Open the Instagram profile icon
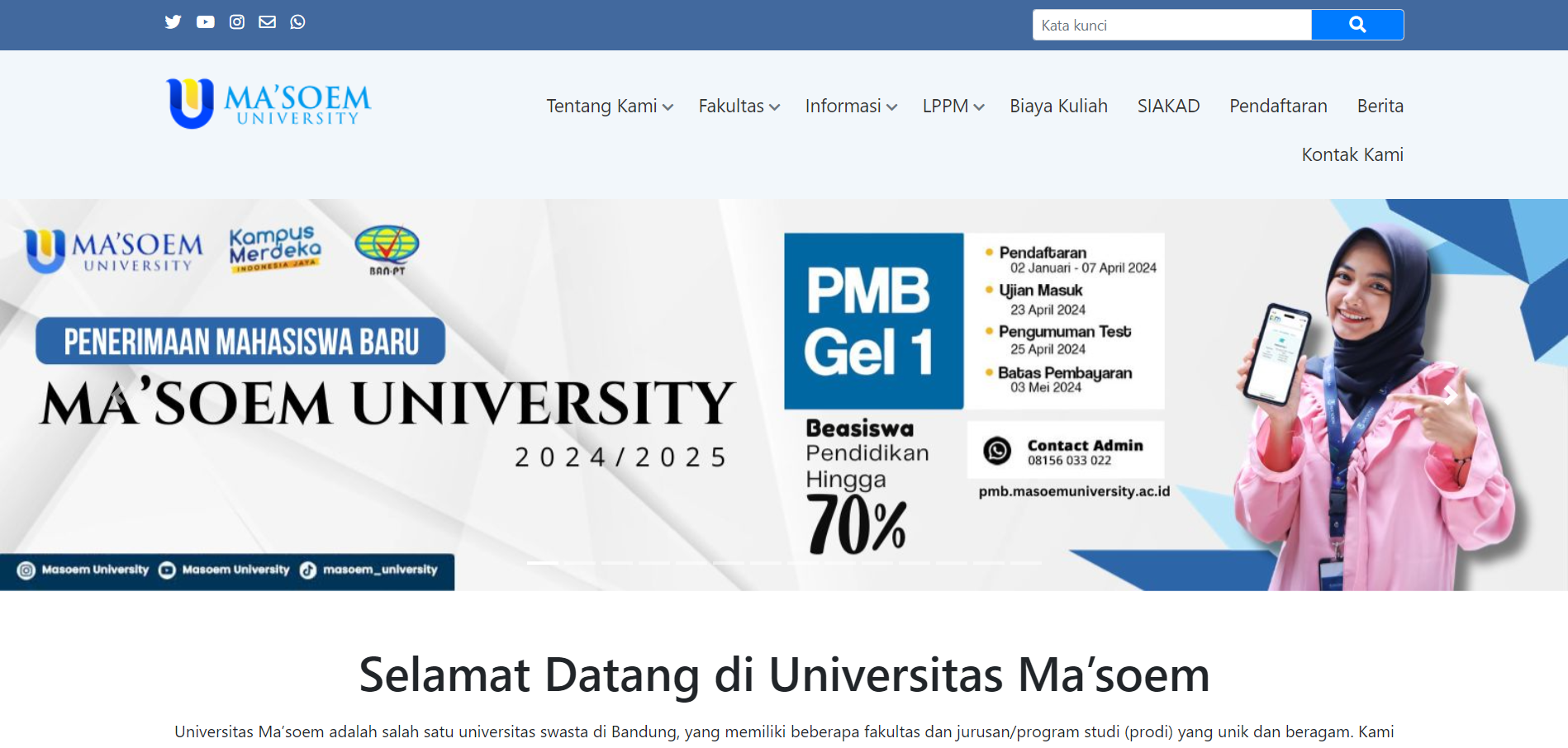 point(237,21)
